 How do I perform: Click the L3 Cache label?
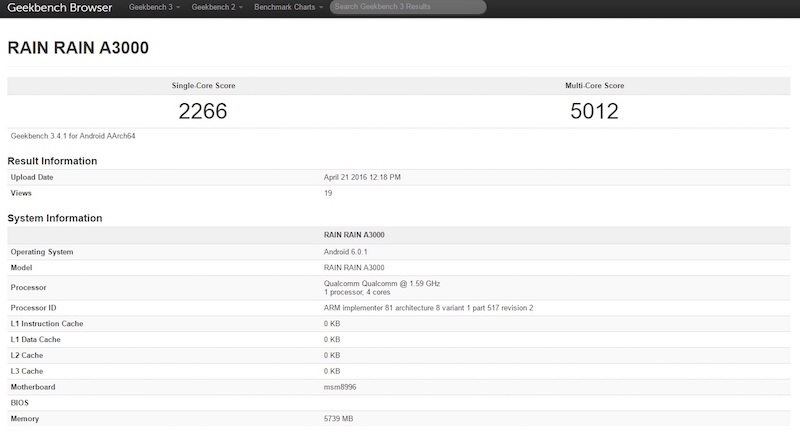(x=27, y=371)
